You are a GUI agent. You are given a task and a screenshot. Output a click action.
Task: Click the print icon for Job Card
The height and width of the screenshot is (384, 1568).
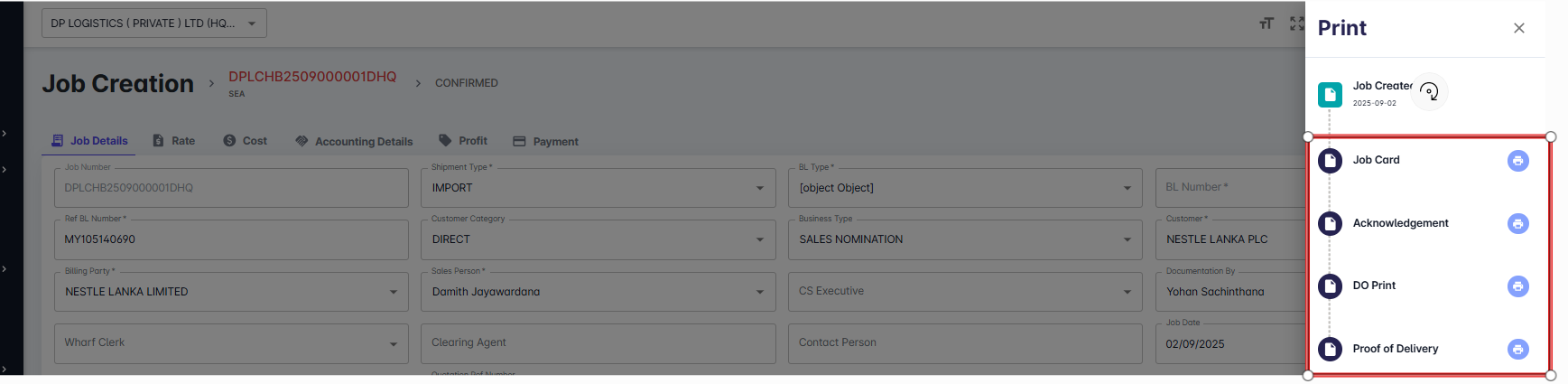pyautogui.click(x=1517, y=161)
